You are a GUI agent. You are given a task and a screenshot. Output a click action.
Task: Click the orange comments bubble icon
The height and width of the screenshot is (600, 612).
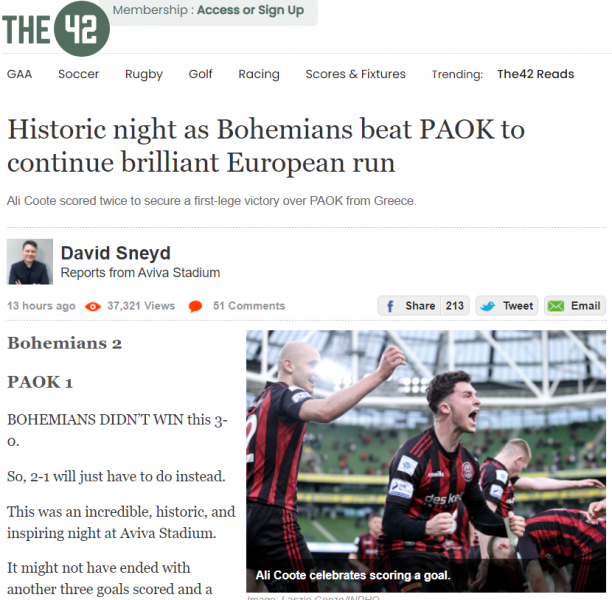click(x=195, y=306)
